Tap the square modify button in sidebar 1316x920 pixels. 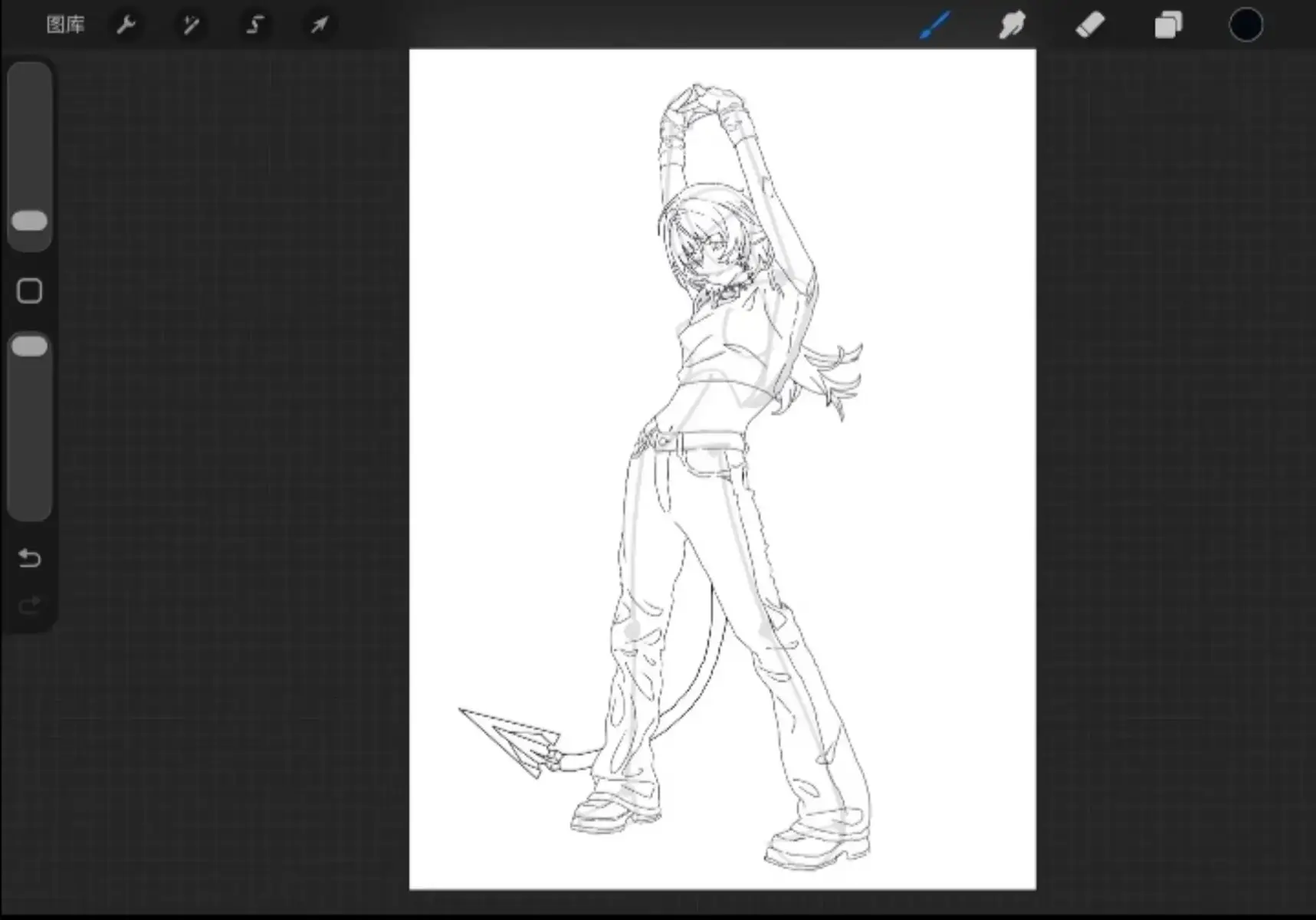(30, 291)
